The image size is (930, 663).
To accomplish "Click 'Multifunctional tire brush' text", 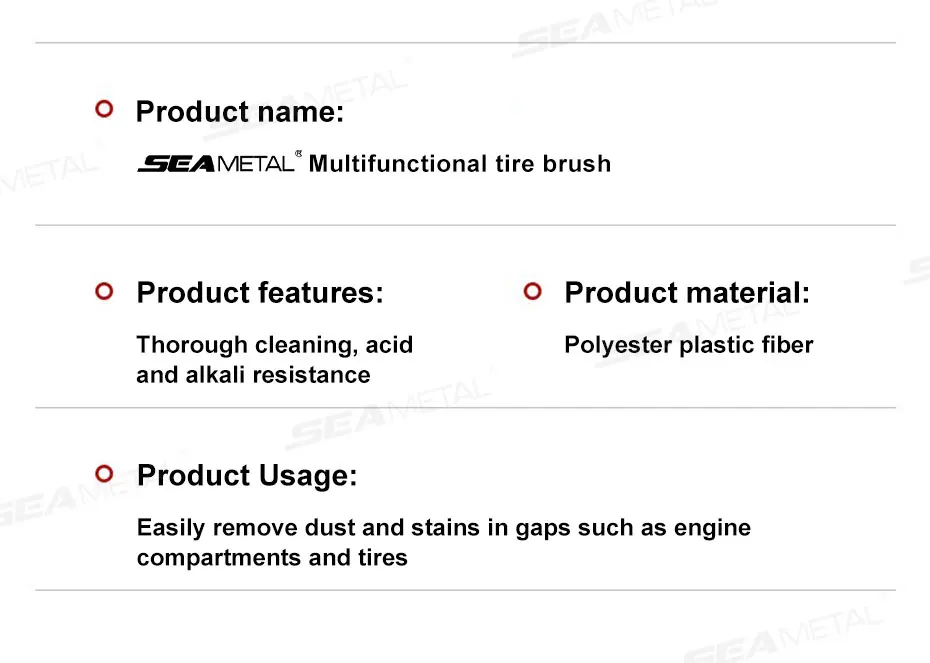I will pyautogui.click(x=460, y=164).
